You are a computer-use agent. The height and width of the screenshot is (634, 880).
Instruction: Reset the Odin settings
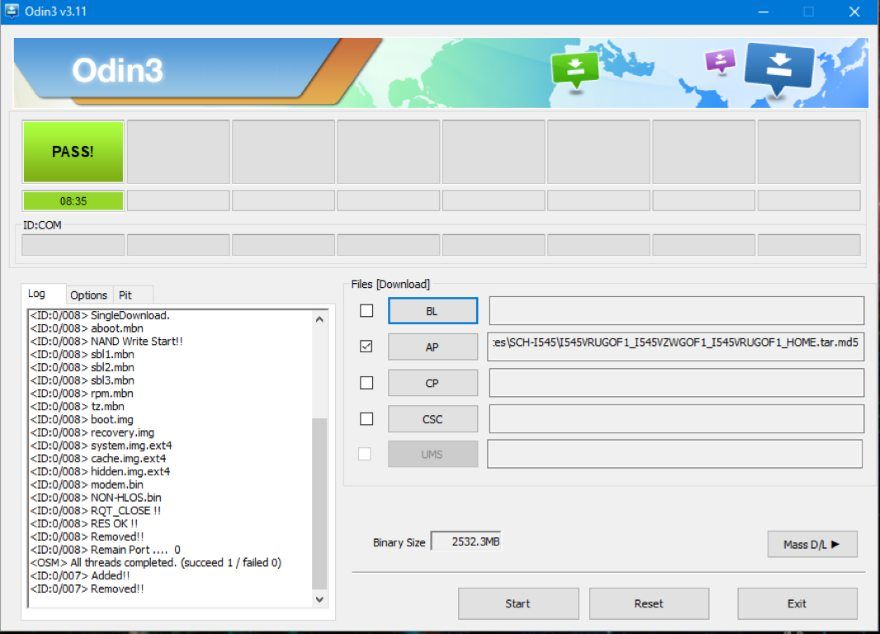point(649,604)
